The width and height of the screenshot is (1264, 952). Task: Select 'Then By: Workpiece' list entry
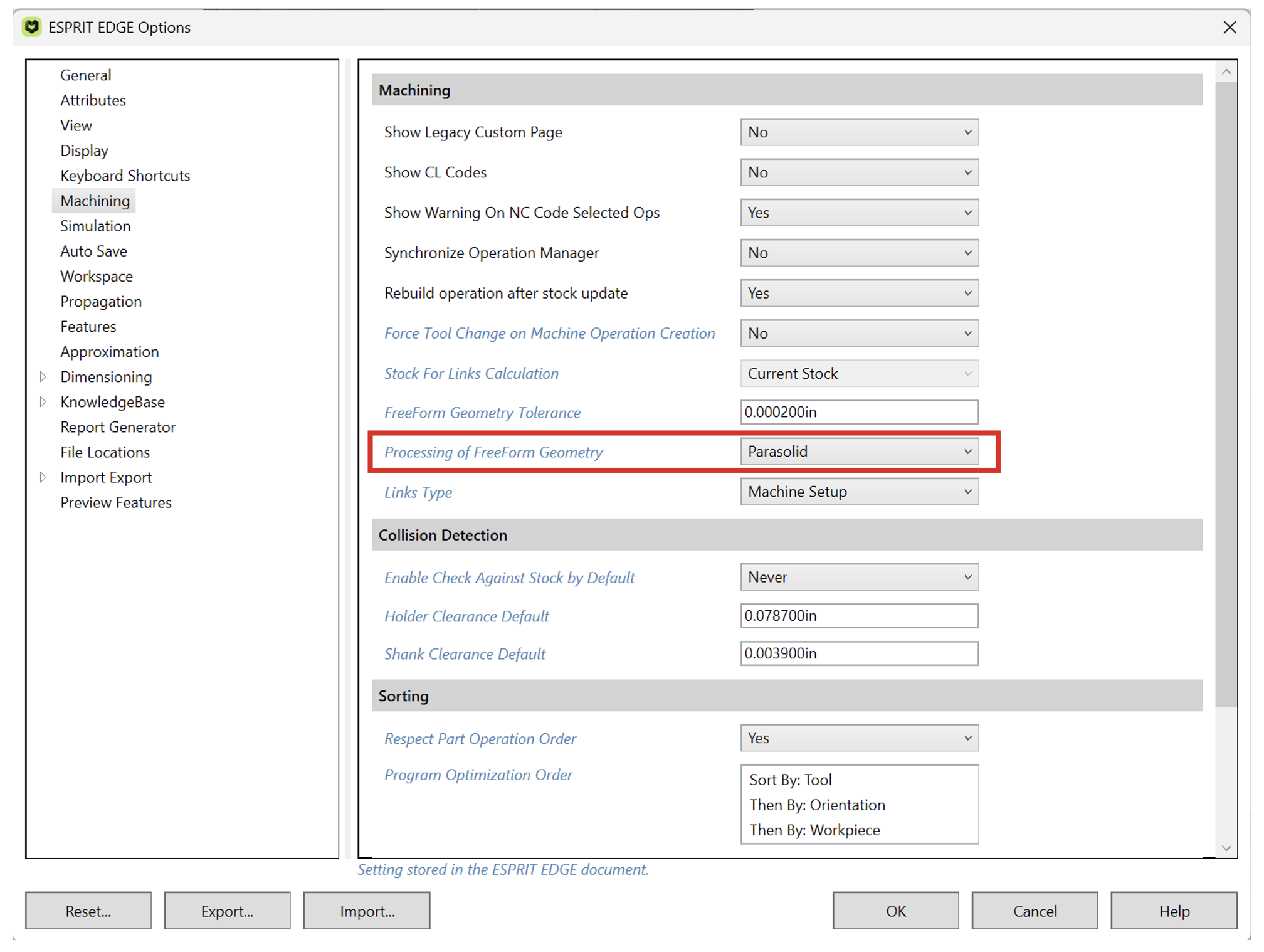coord(814,830)
